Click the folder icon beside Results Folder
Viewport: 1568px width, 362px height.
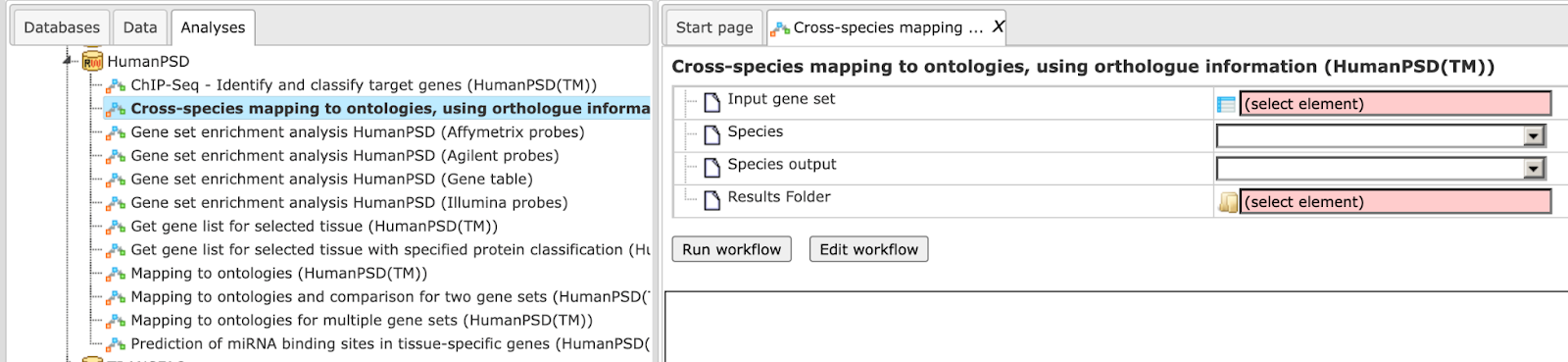coord(1228,202)
